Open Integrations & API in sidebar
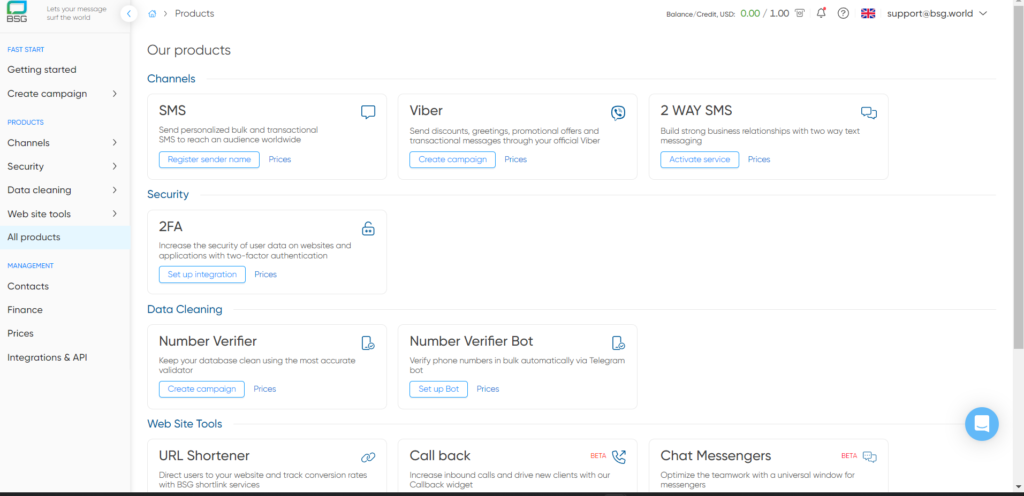Image resolution: width=1024 pixels, height=496 pixels. [x=47, y=358]
